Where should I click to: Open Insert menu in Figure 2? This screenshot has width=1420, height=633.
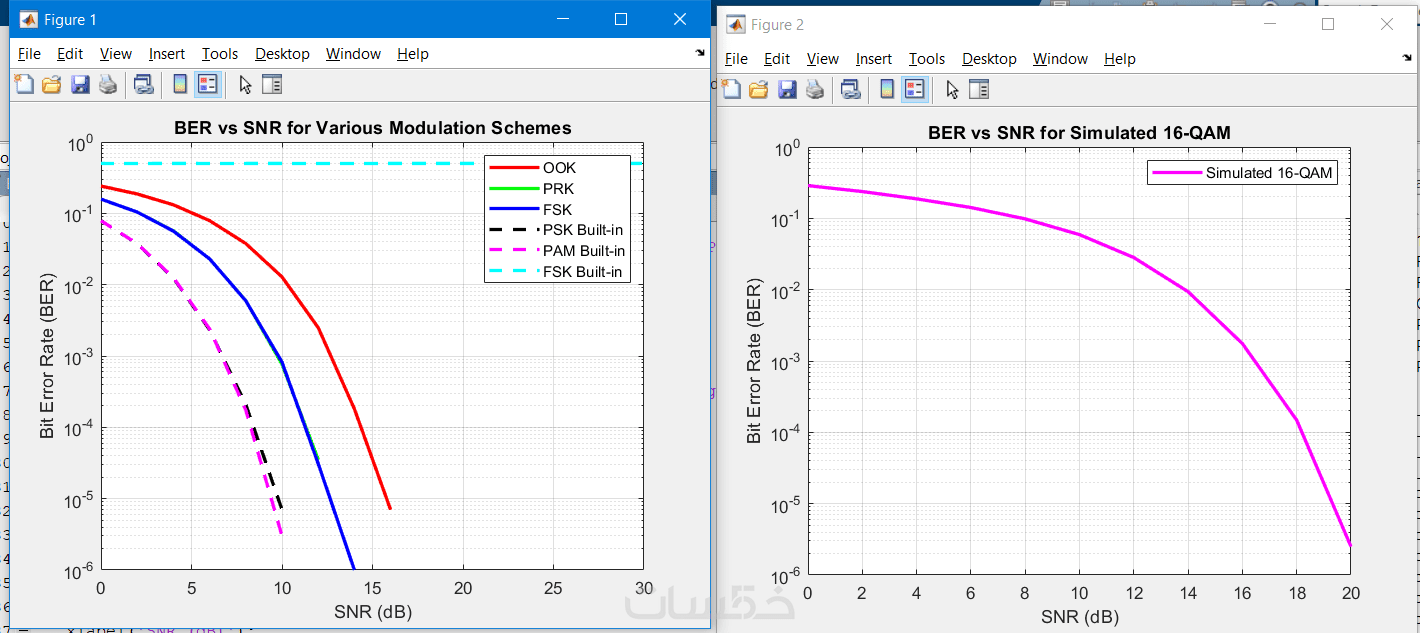pyautogui.click(x=874, y=59)
